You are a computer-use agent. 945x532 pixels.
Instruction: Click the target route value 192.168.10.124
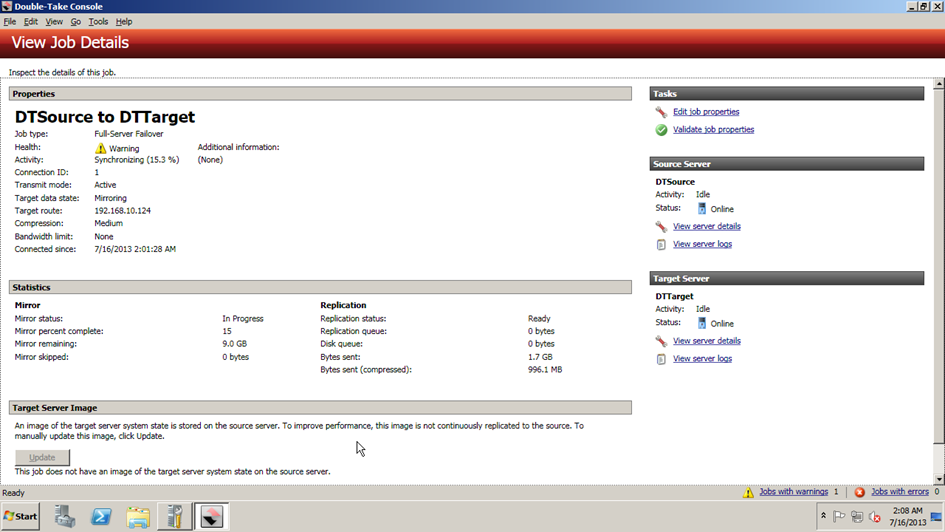(122, 211)
